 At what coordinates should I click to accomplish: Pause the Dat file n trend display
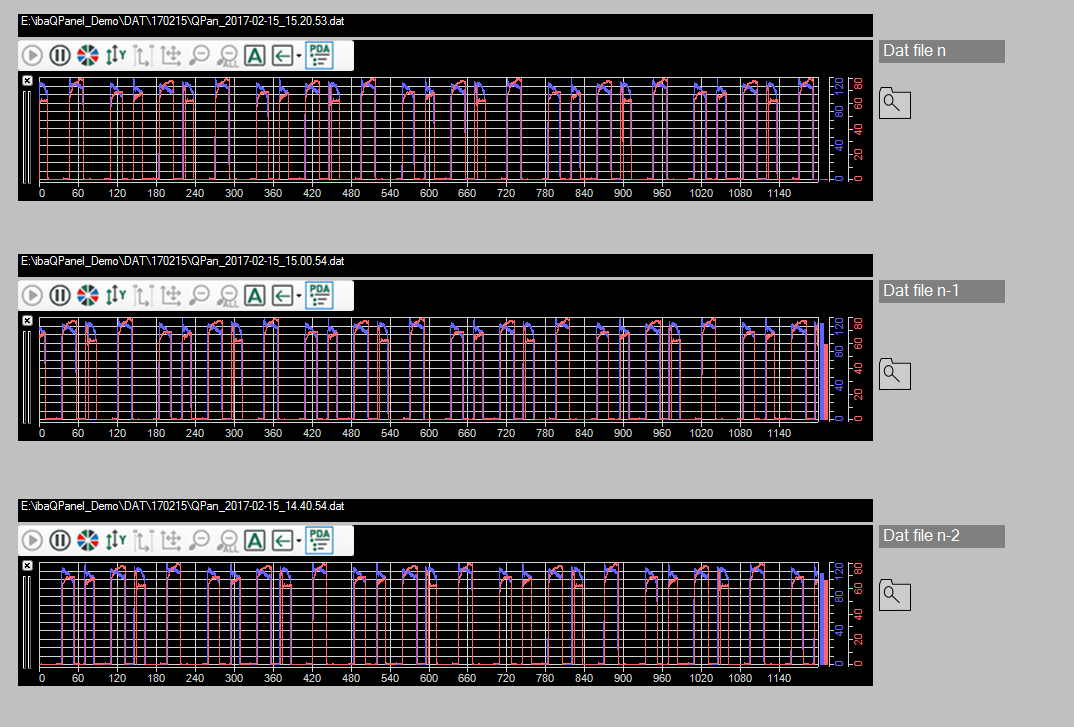[60, 56]
